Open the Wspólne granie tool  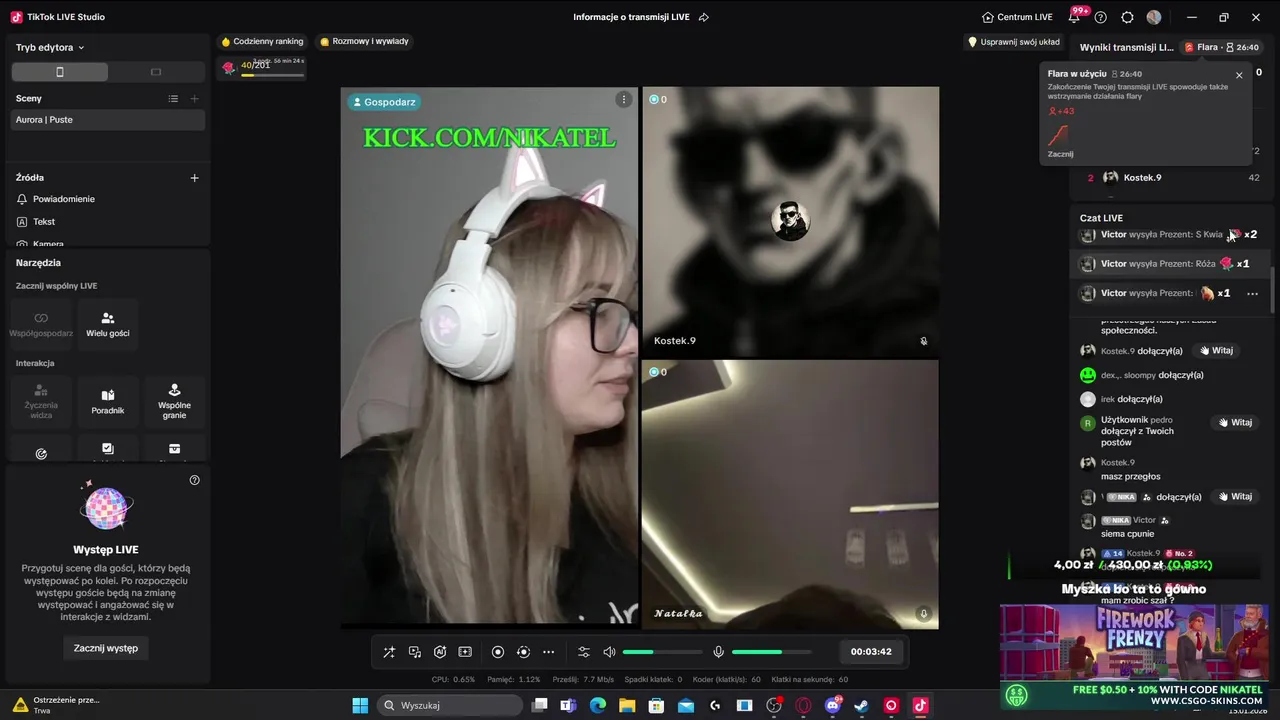174,401
